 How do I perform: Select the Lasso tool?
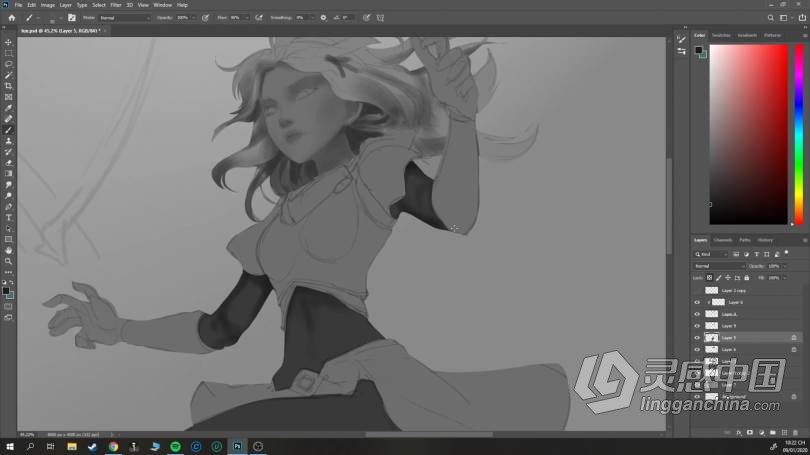click(8, 64)
